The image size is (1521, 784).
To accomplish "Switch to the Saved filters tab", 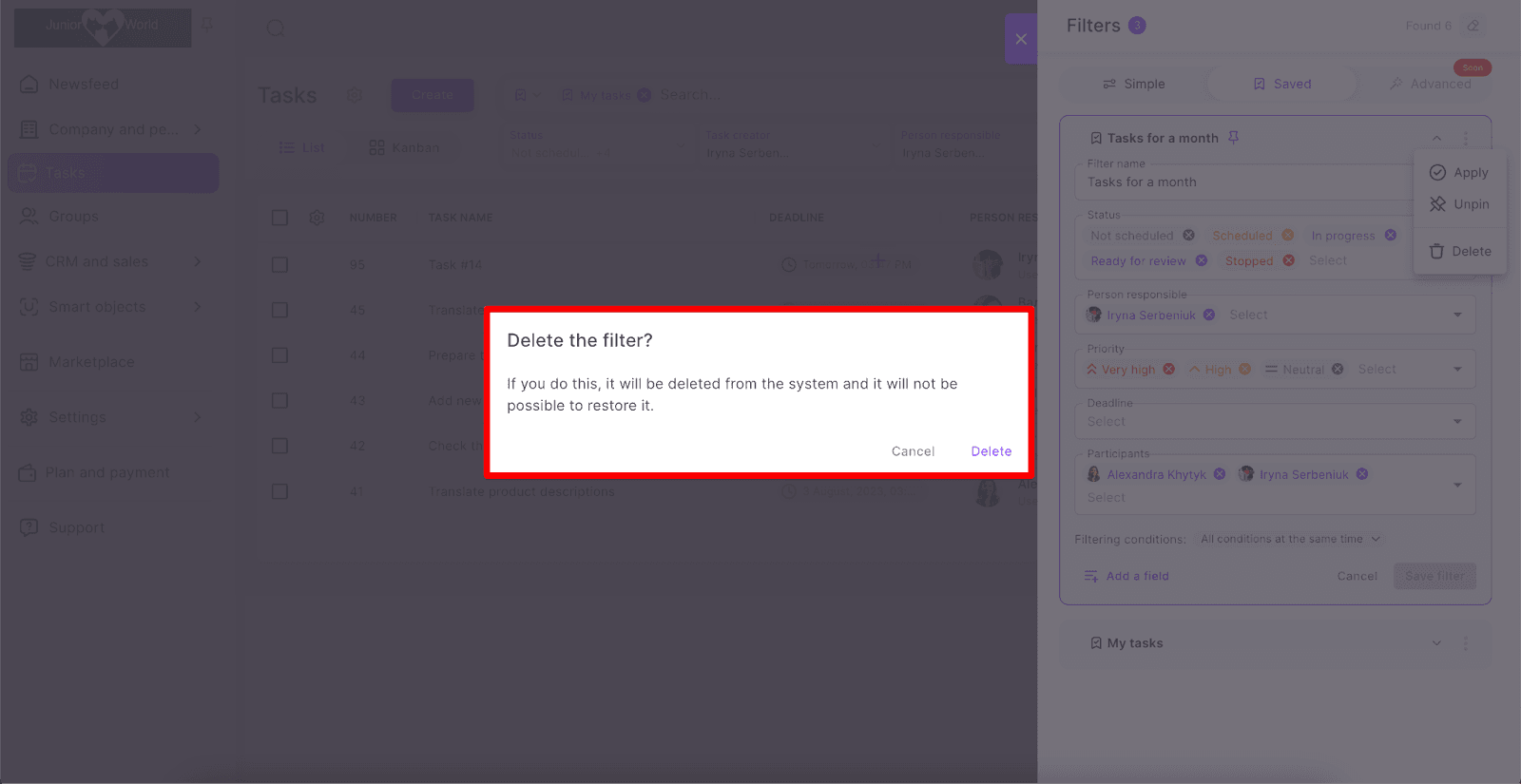I will tap(1282, 84).
